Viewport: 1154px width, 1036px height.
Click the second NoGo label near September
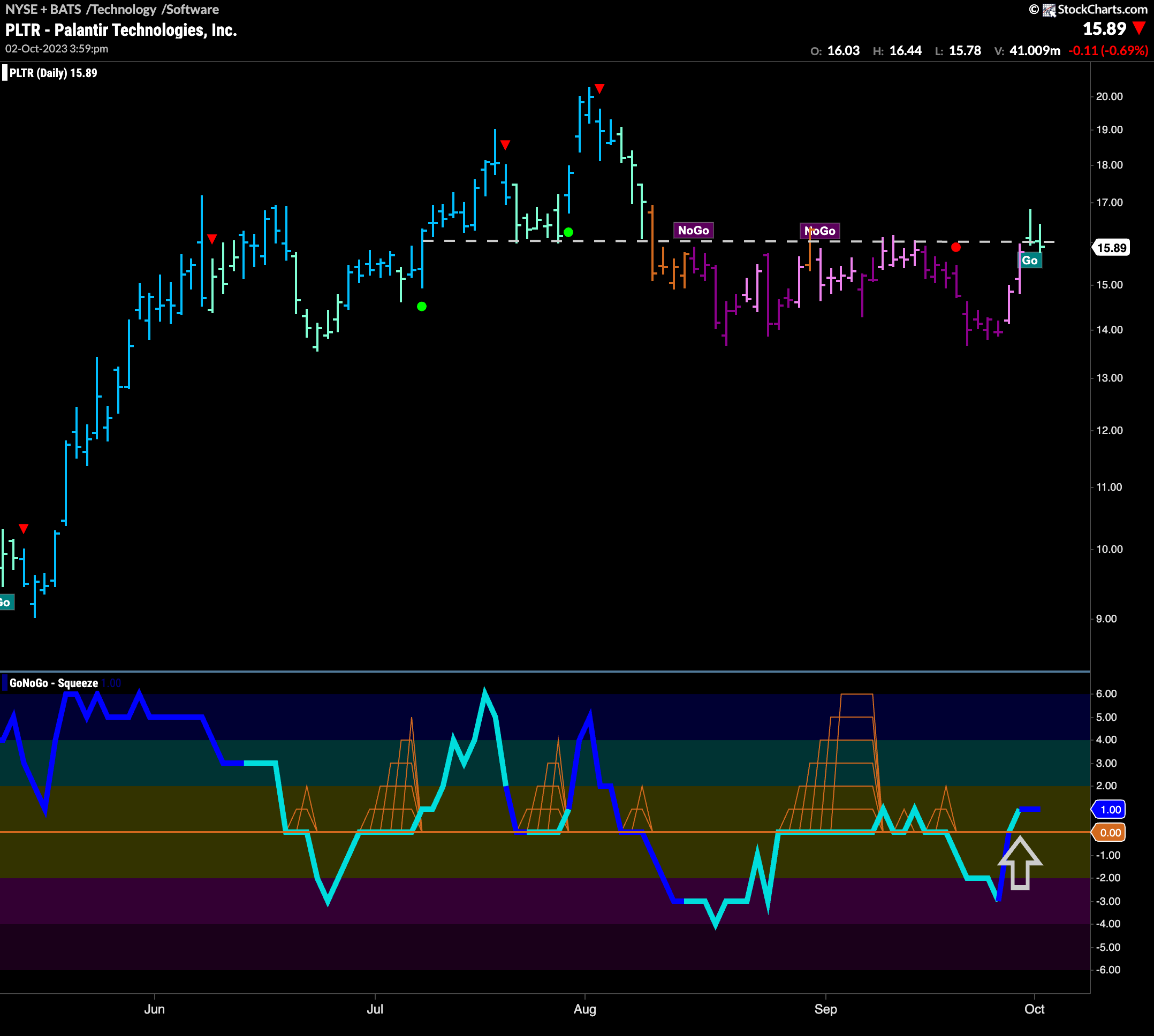[820, 231]
